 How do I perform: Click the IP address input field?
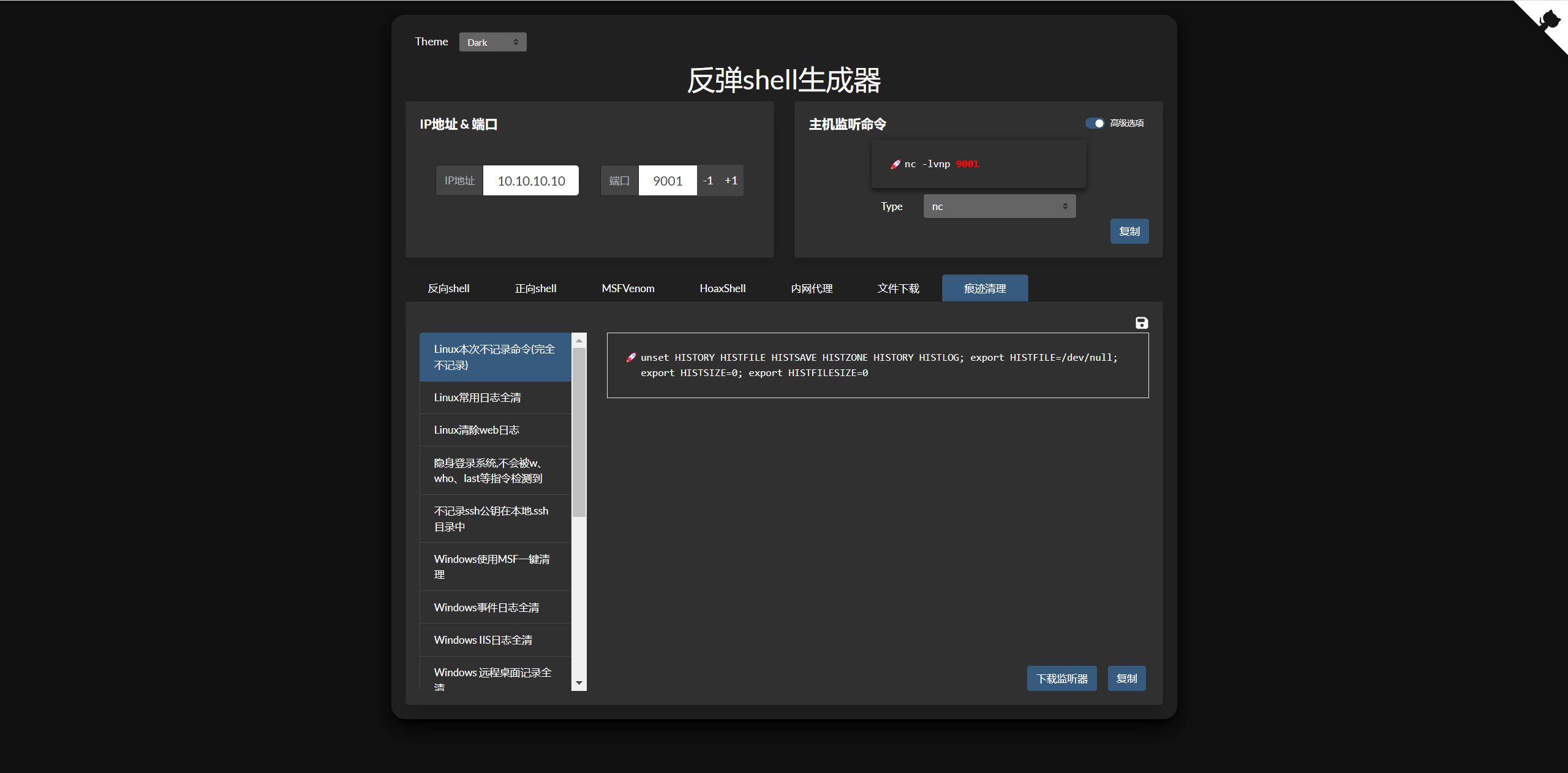coord(530,181)
